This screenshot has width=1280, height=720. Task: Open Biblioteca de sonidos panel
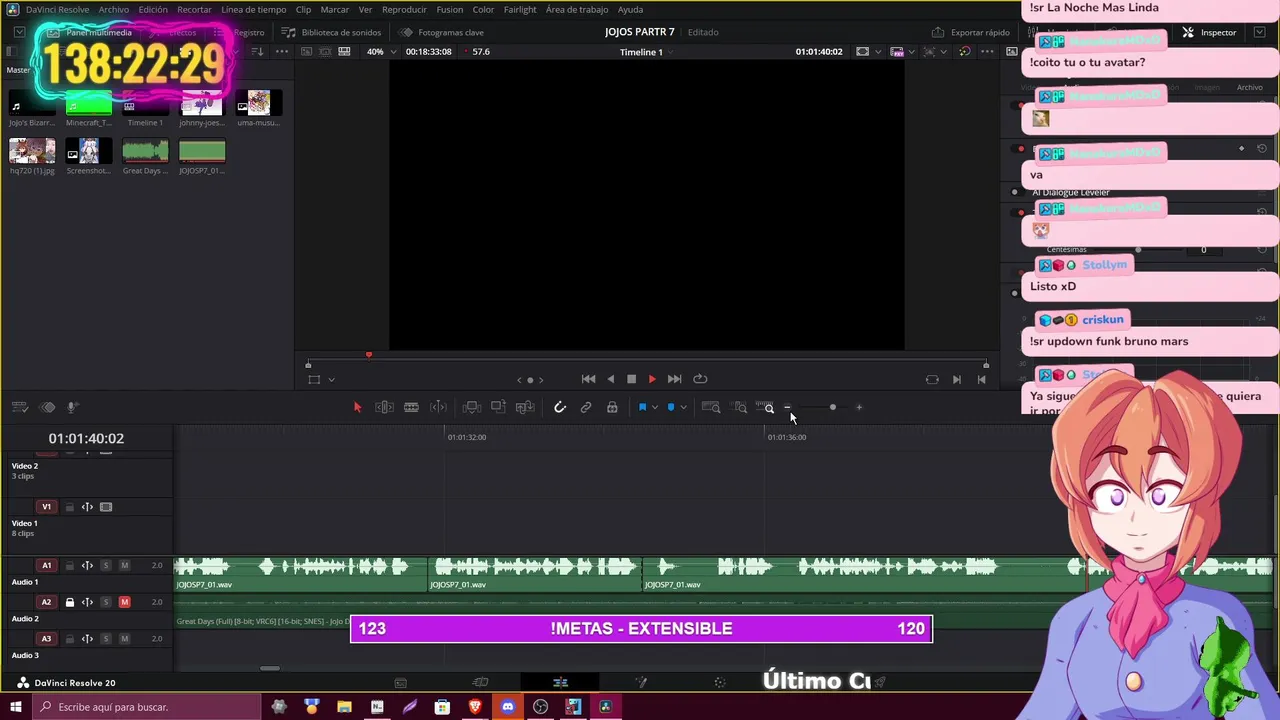point(333,32)
